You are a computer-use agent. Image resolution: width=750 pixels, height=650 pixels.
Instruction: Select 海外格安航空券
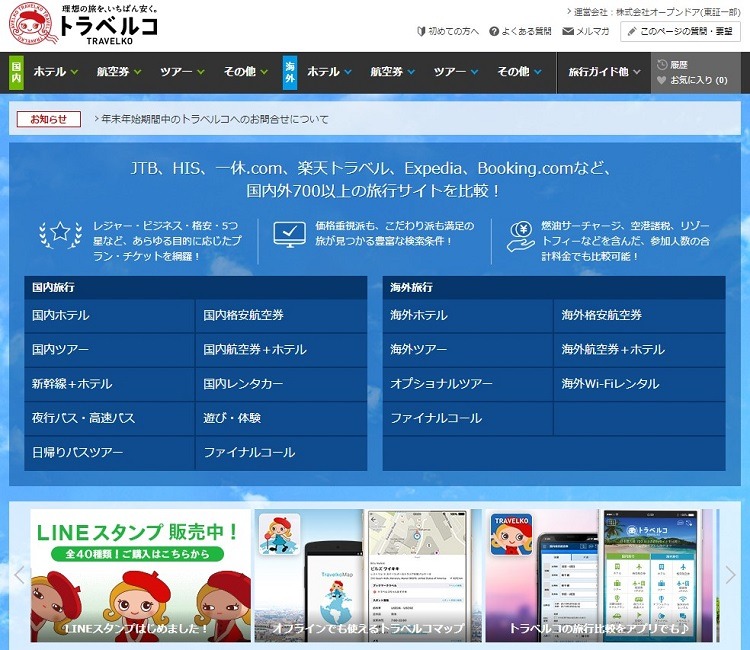point(640,315)
